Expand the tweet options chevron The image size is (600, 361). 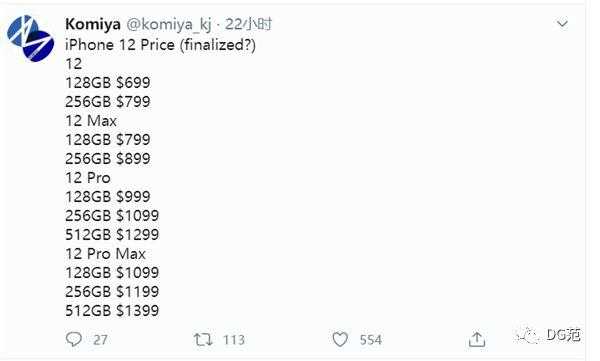(x=562, y=24)
